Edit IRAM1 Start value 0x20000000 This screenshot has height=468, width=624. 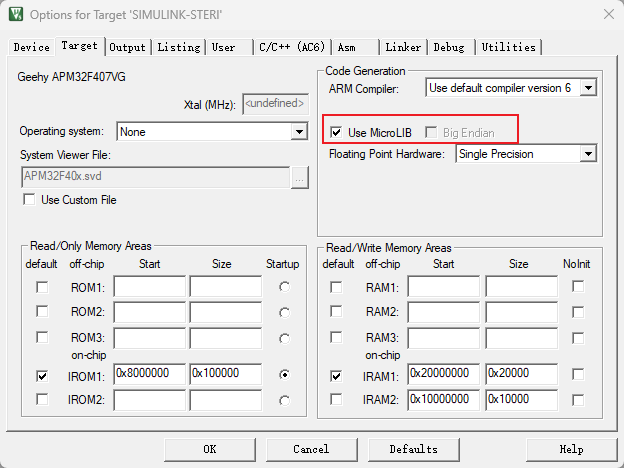444,374
